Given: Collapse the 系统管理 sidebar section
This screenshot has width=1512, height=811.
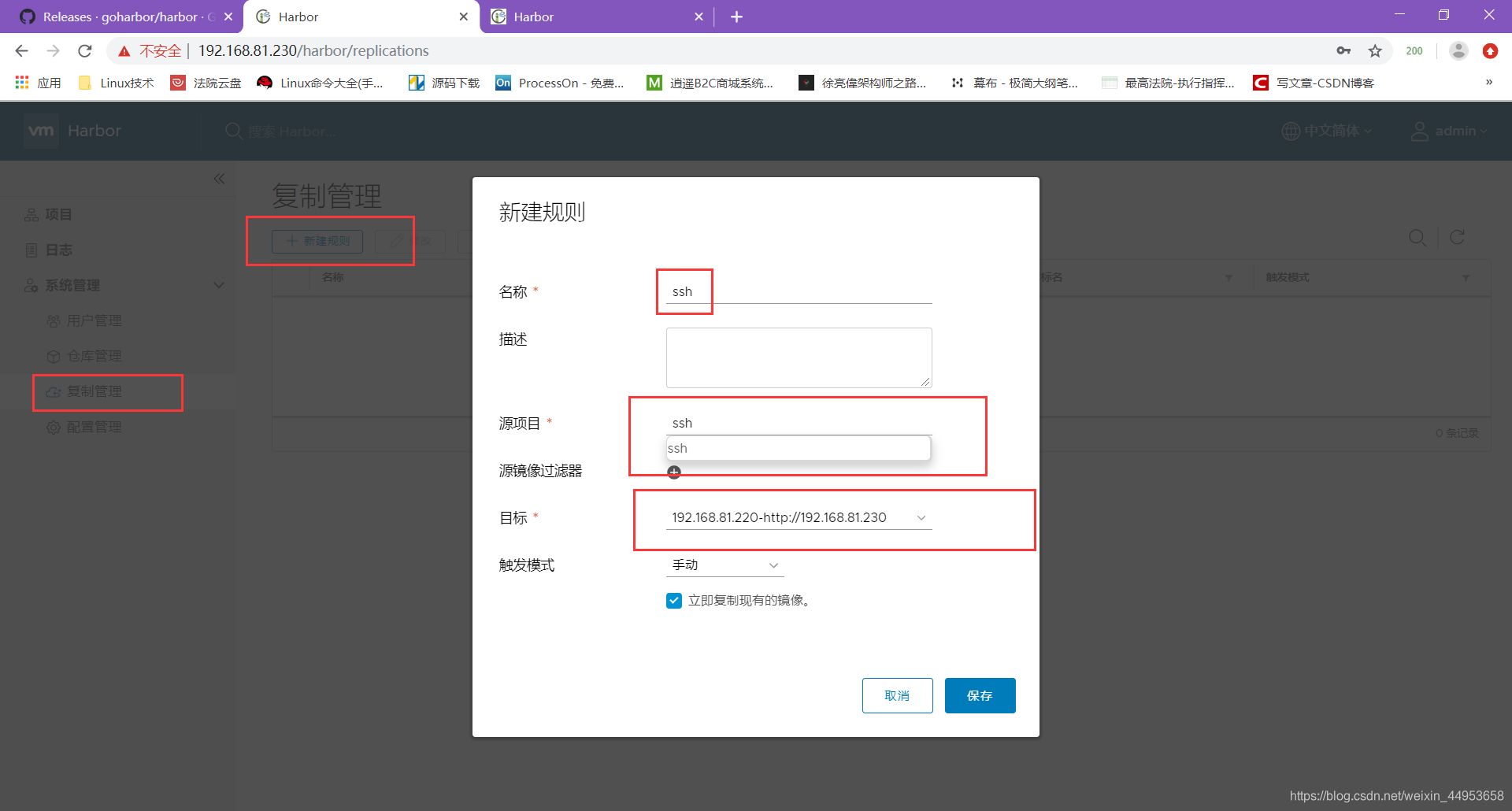Looking at the screenshot, I should [219, 285].
